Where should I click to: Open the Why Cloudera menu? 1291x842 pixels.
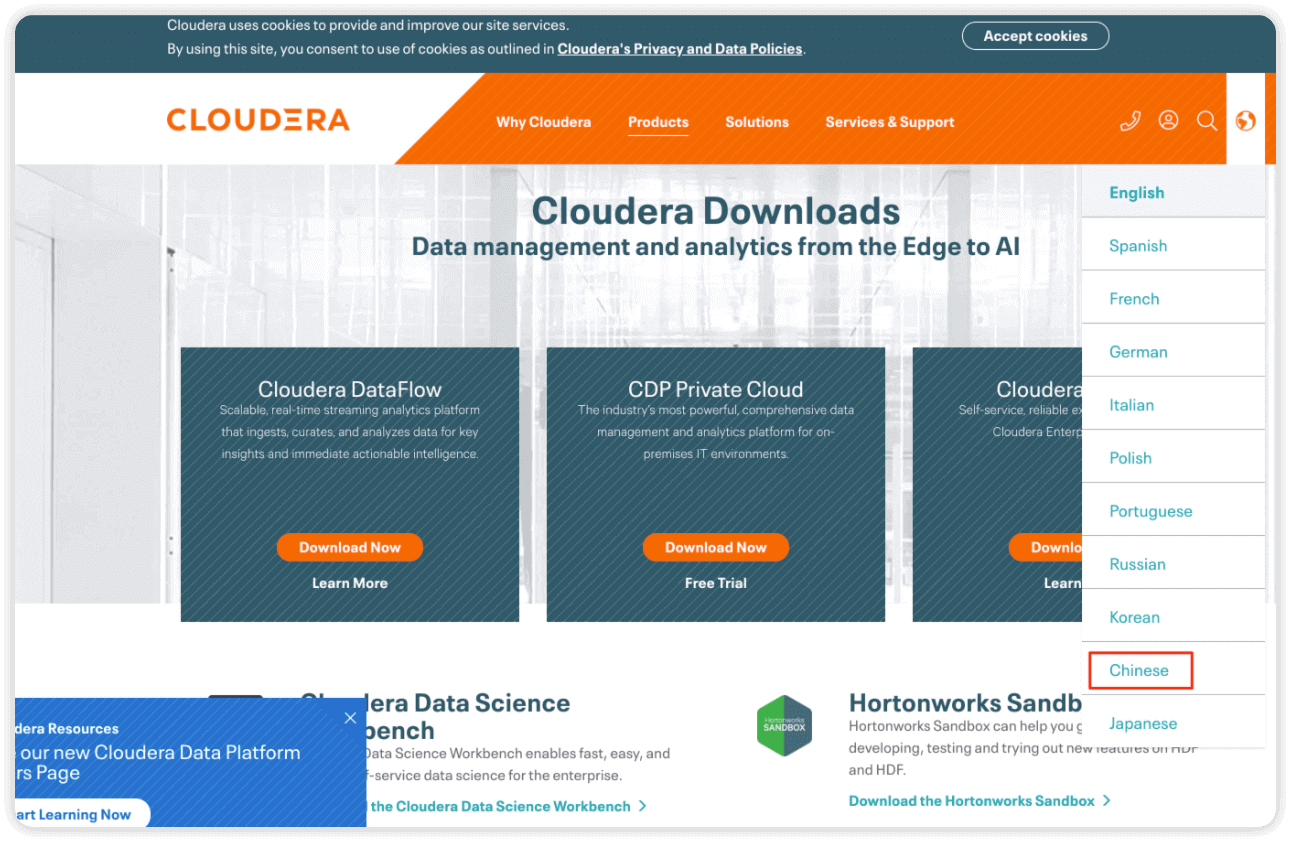(543, 122)
